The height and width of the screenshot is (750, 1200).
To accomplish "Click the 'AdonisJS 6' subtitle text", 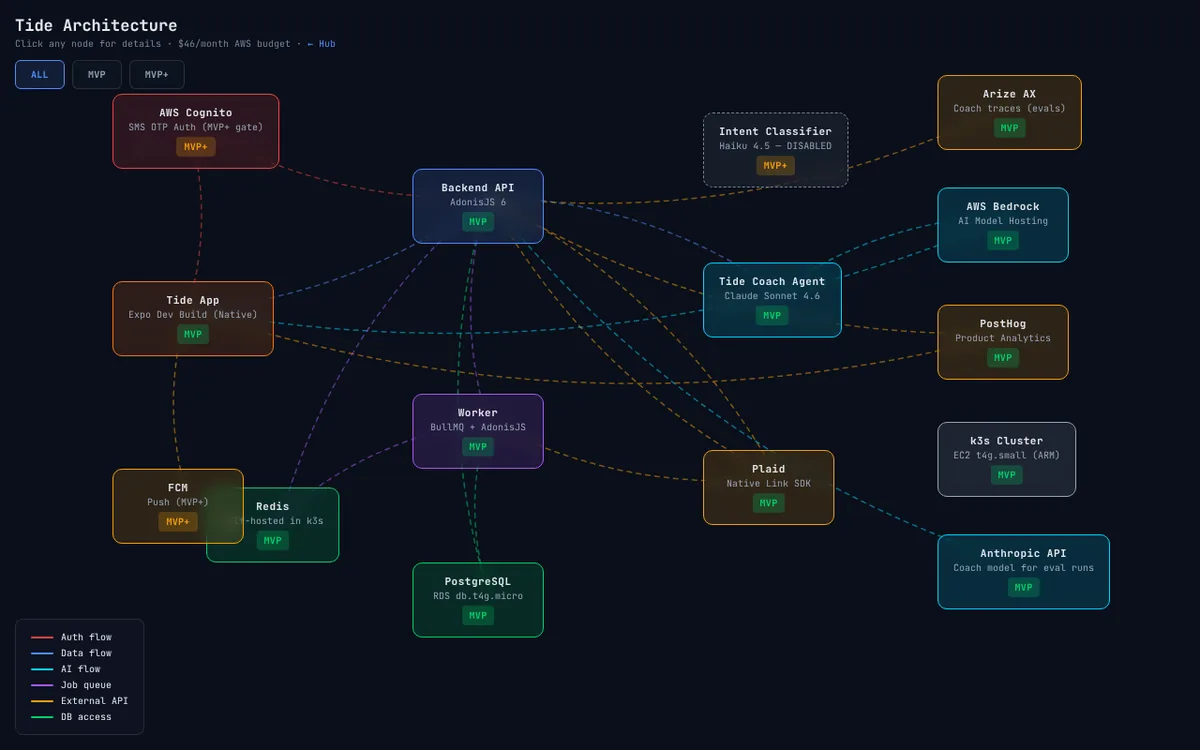I will [478, 202].
